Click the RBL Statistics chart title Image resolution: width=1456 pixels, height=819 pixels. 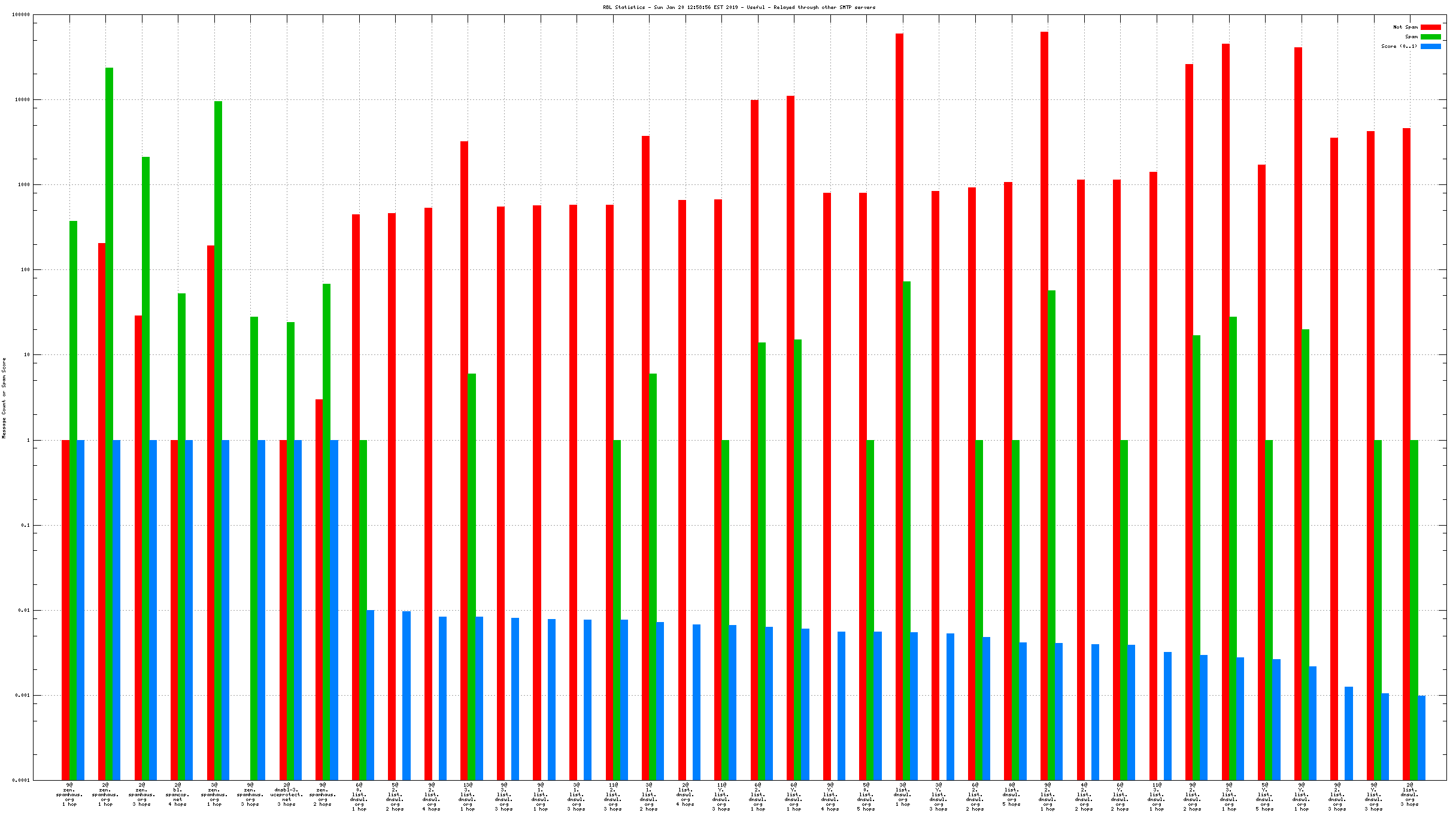pyautogui.click(x=739, y=7)
